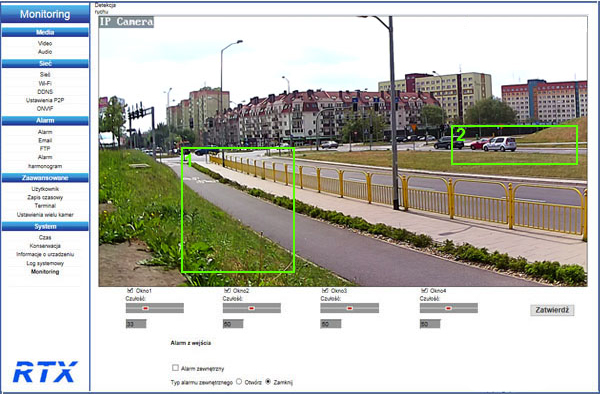The image size is (600, 394).
Task: Toggle the Okno1 checkbox
Action: [x=130, y=291]
